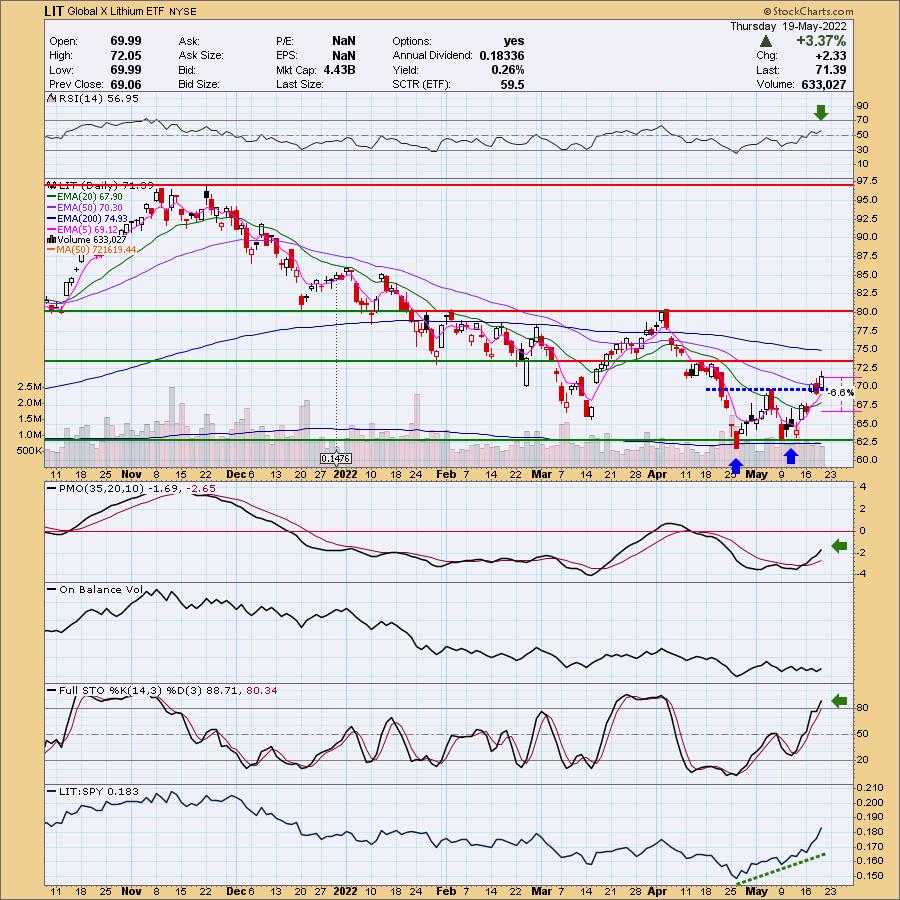Click the header Volume value 633,027
The width and height of the screenshot is (900, 900).
point(824,84)
